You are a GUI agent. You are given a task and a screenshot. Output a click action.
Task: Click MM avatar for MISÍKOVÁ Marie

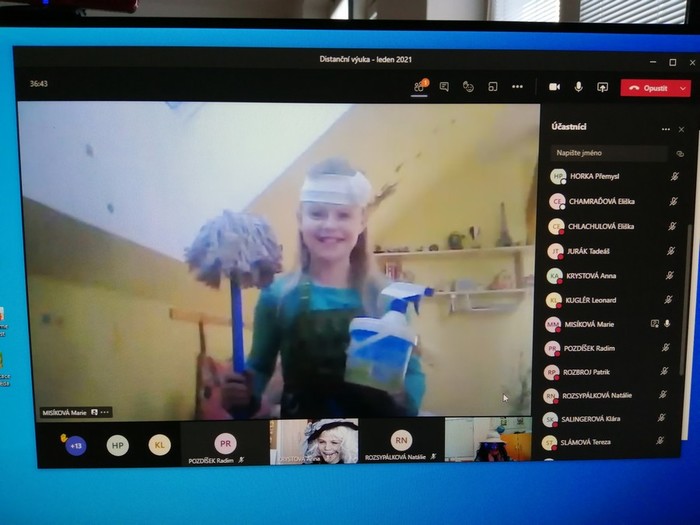pyautogui.click(x=553, y=325)
